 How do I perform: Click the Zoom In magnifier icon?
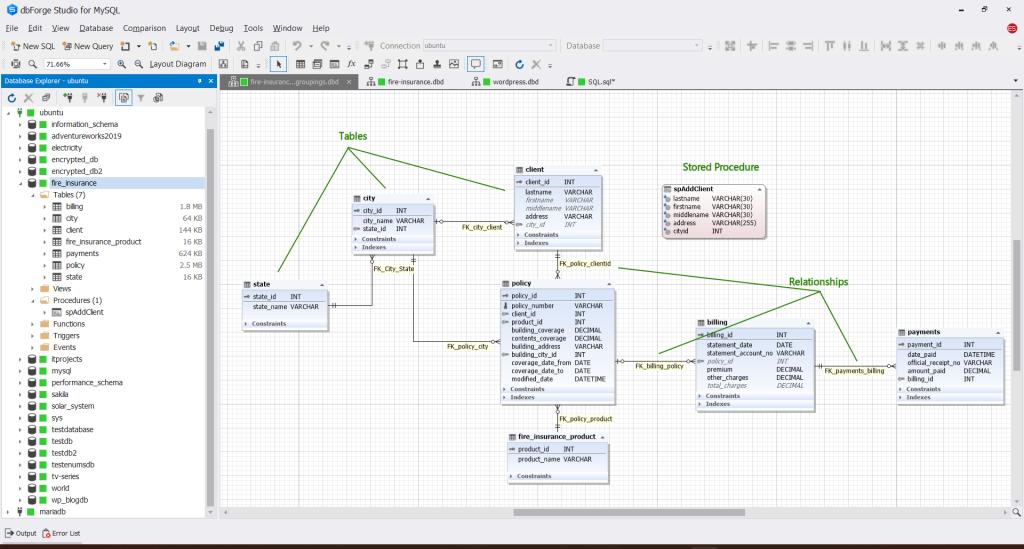(121, 64)
